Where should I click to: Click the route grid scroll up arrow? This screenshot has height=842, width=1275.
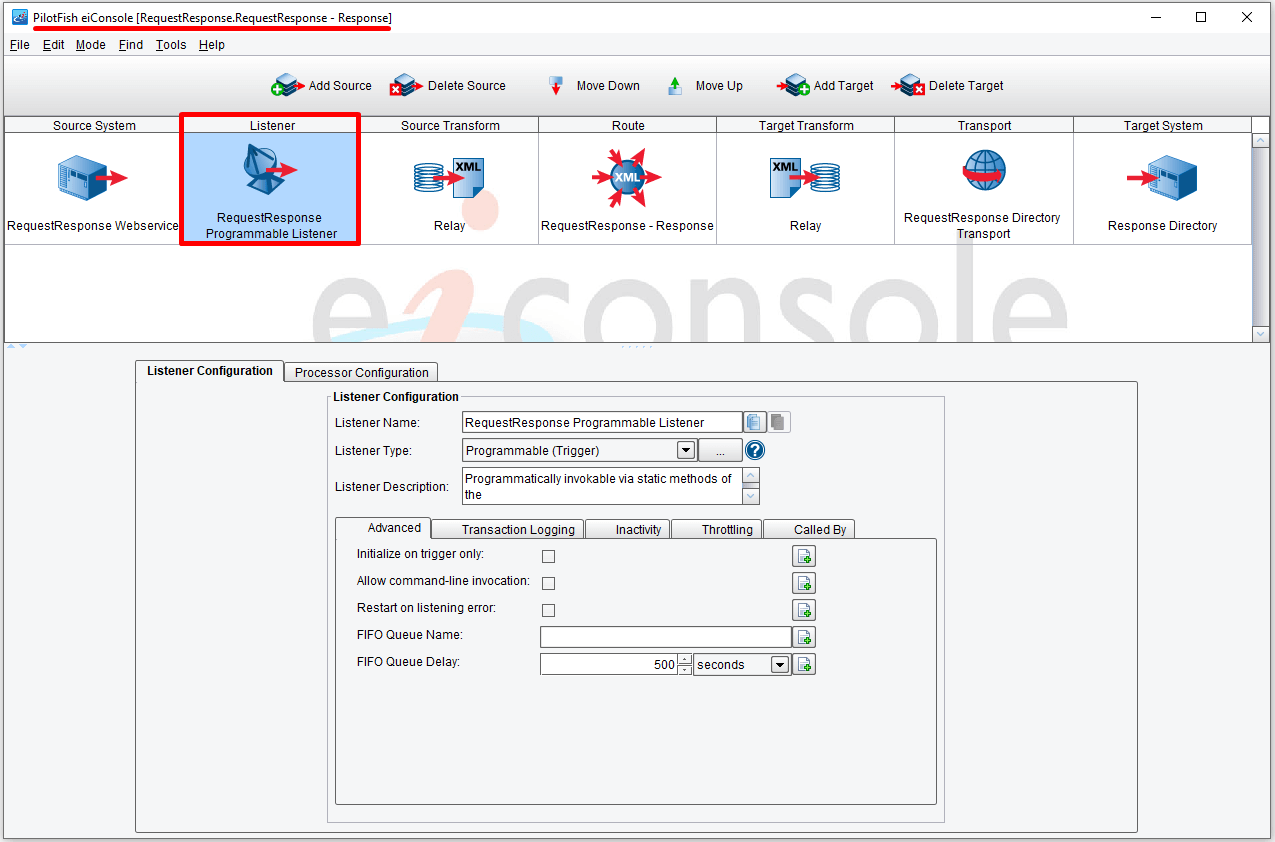[x=1260, y=141]
